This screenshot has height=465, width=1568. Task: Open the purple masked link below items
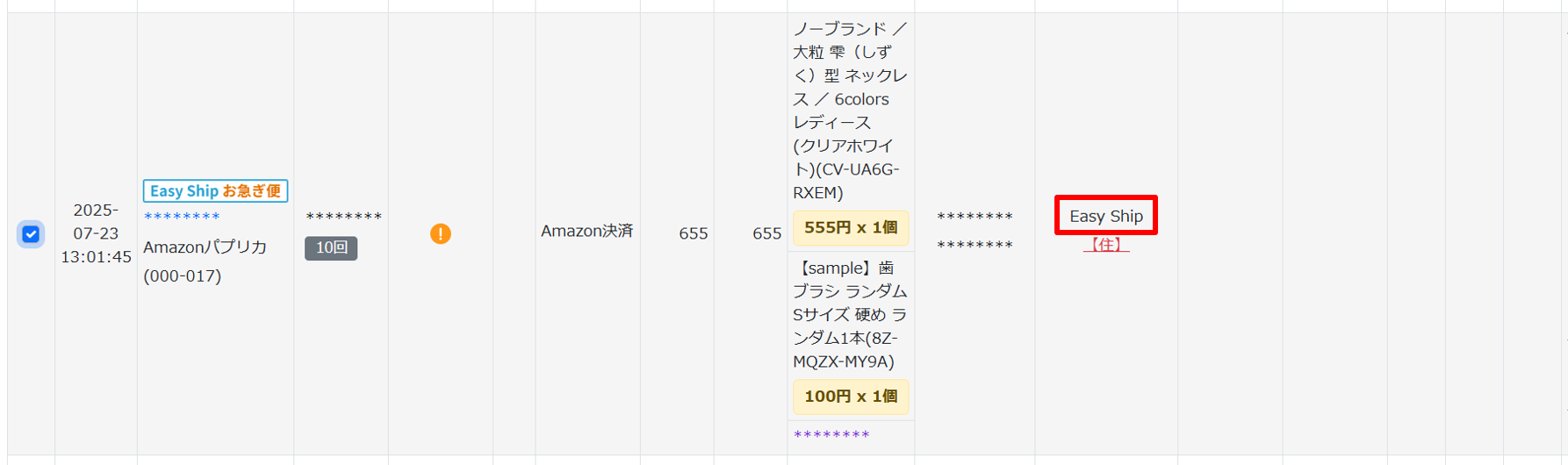tap(831, 434)
